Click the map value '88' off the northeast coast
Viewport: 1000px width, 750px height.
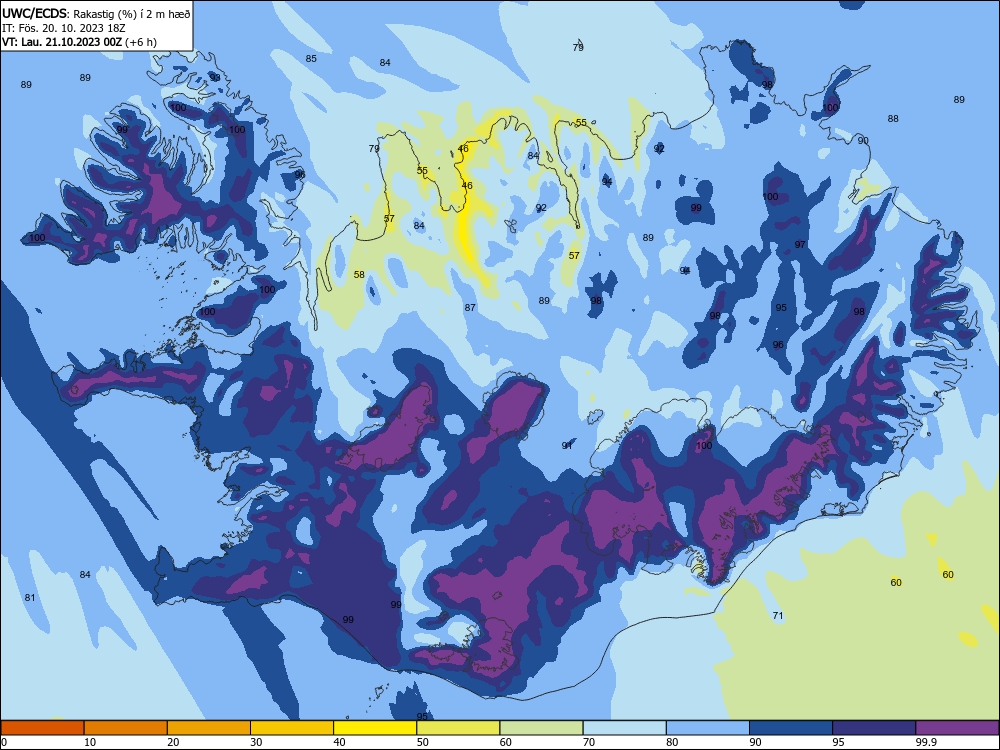tap(893, 119)
